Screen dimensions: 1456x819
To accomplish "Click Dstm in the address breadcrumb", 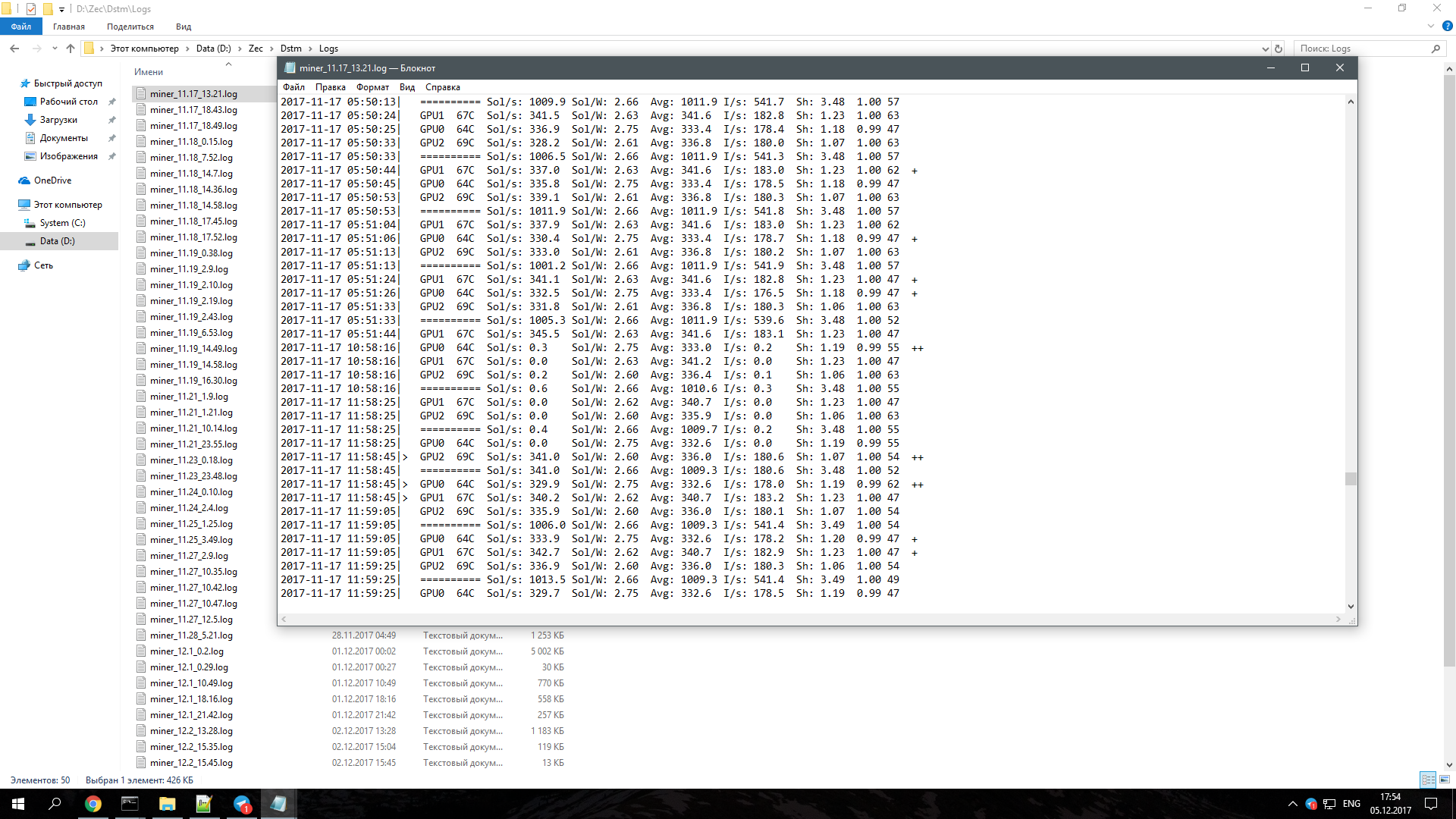I will [290, 49].
